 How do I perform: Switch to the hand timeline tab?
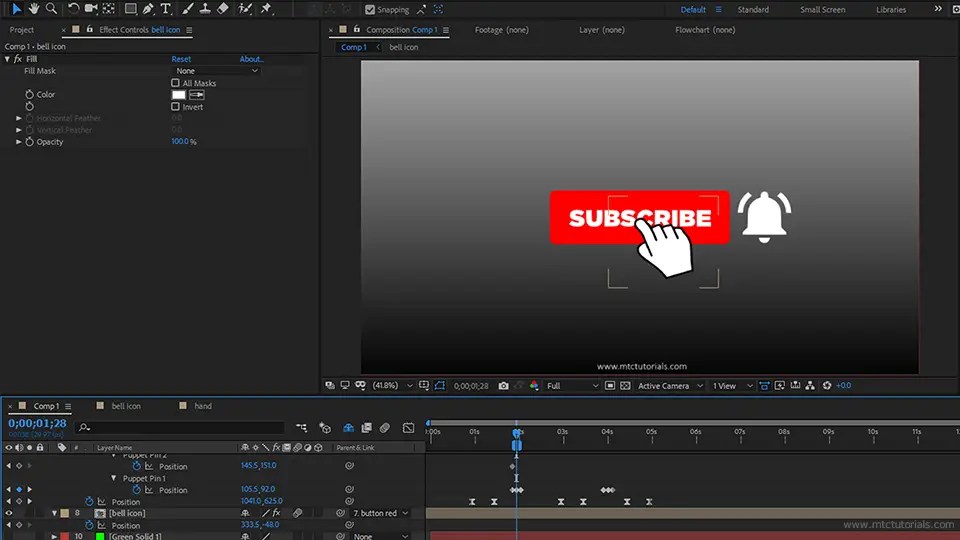tap(203, 406)
